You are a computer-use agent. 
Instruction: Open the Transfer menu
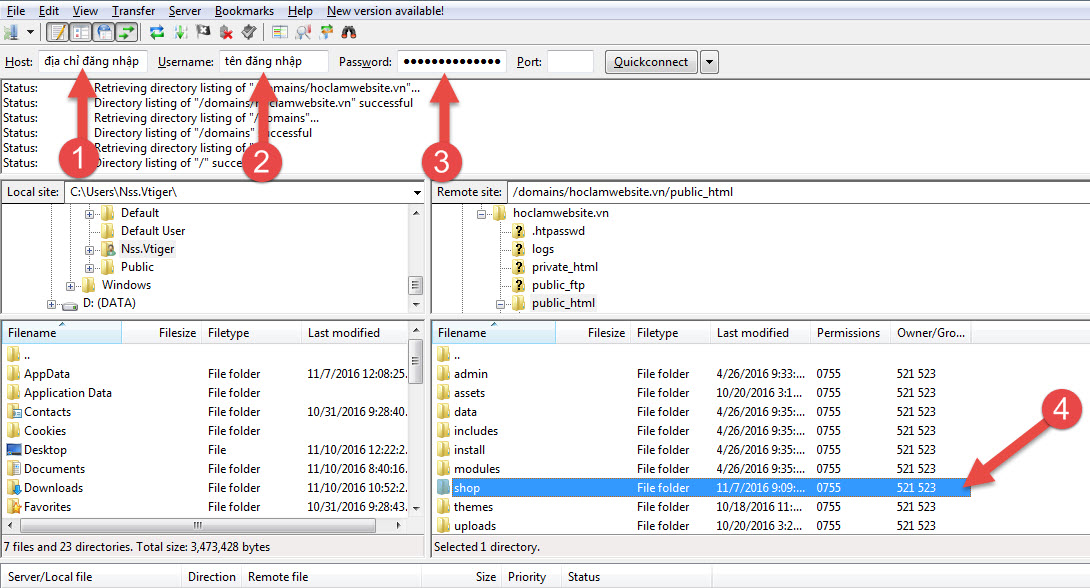[133, 10]
